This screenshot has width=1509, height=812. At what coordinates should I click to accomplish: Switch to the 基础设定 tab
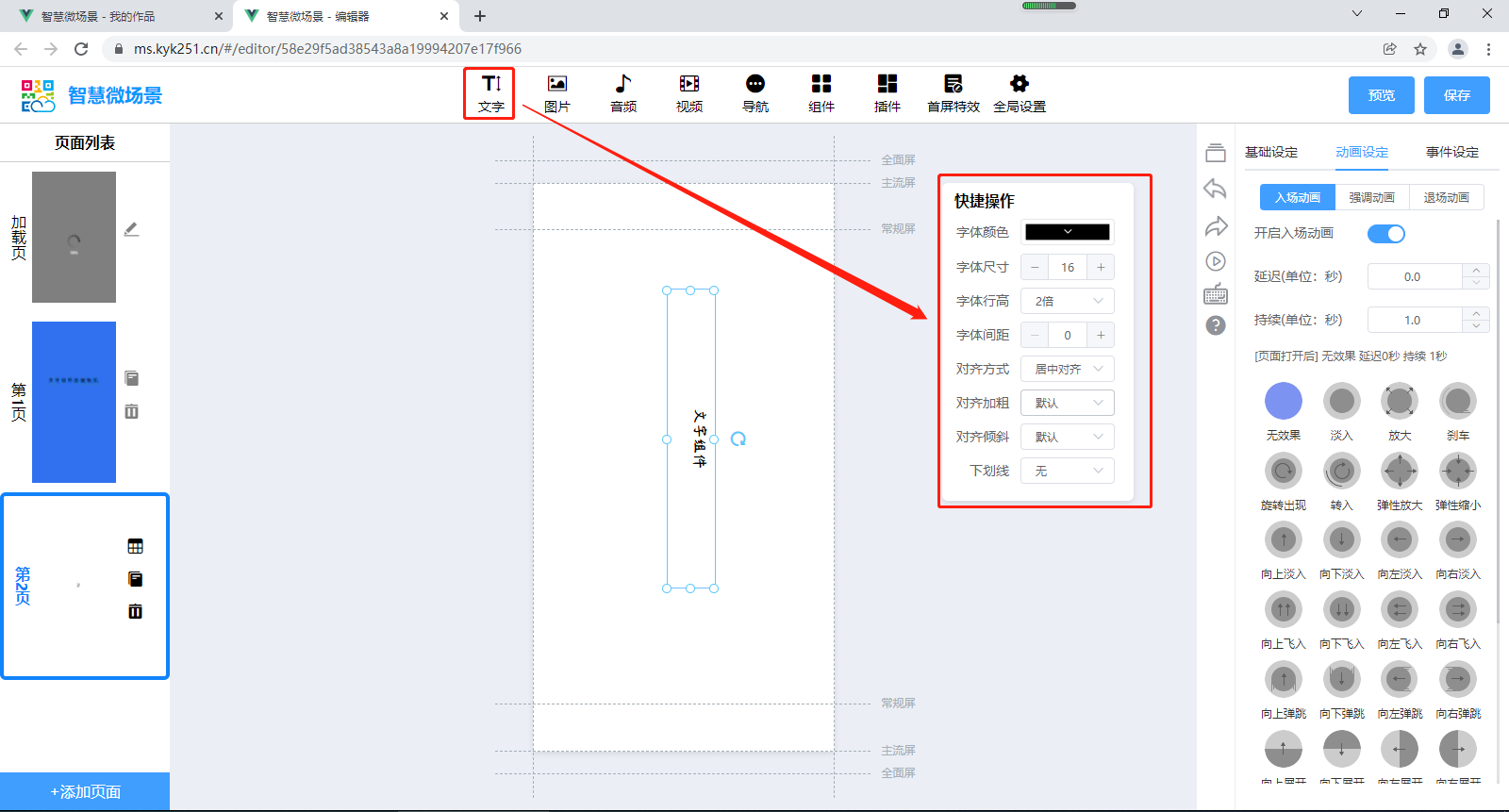[1270, 152]
